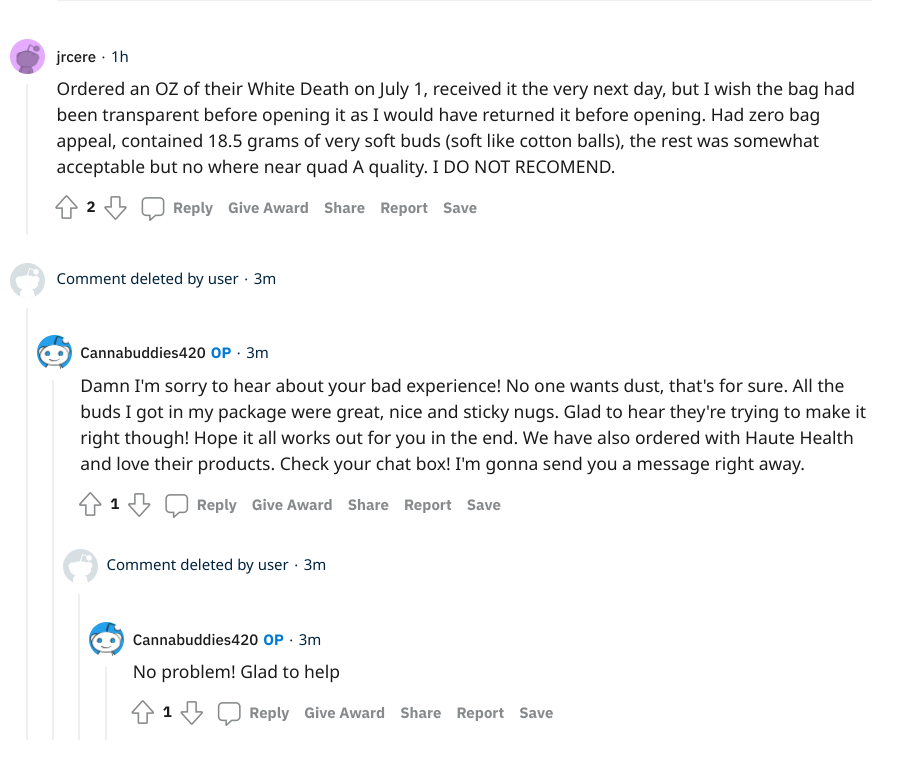The image size is (918, 759).
Task: Give Award to jrcere's comment
Action: click(x=268, y=208)
